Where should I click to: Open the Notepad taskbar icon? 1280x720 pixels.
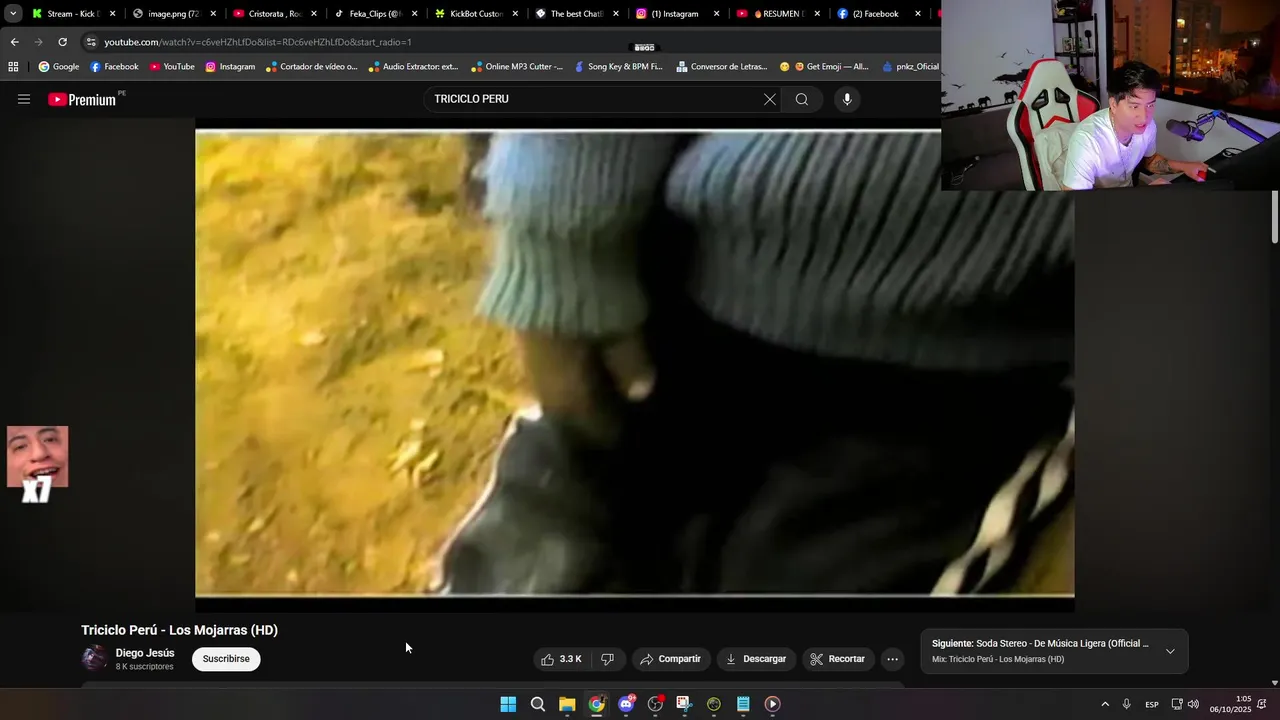pos(743,704)
